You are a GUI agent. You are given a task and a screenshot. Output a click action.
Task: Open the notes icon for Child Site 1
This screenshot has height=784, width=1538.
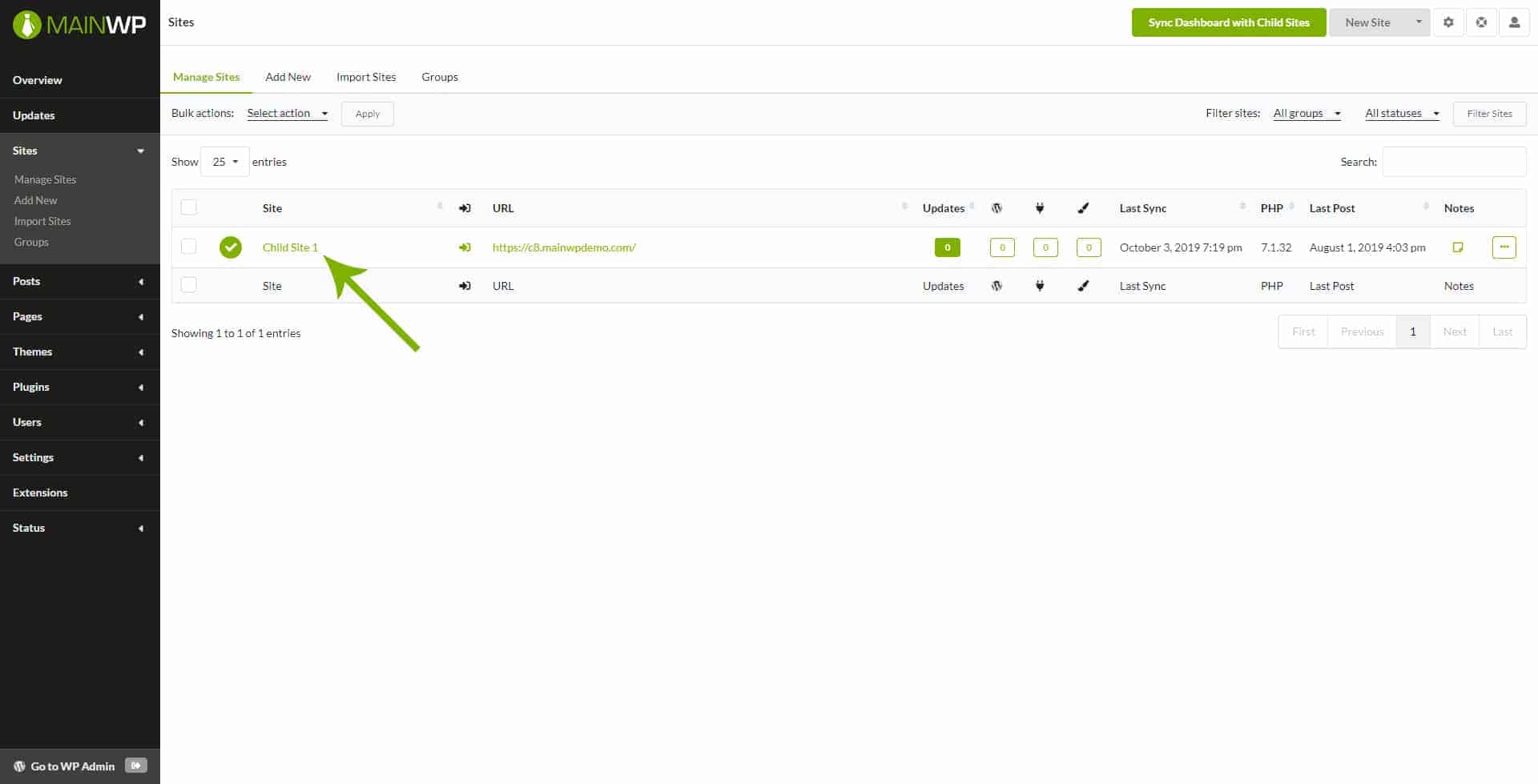1458,247
